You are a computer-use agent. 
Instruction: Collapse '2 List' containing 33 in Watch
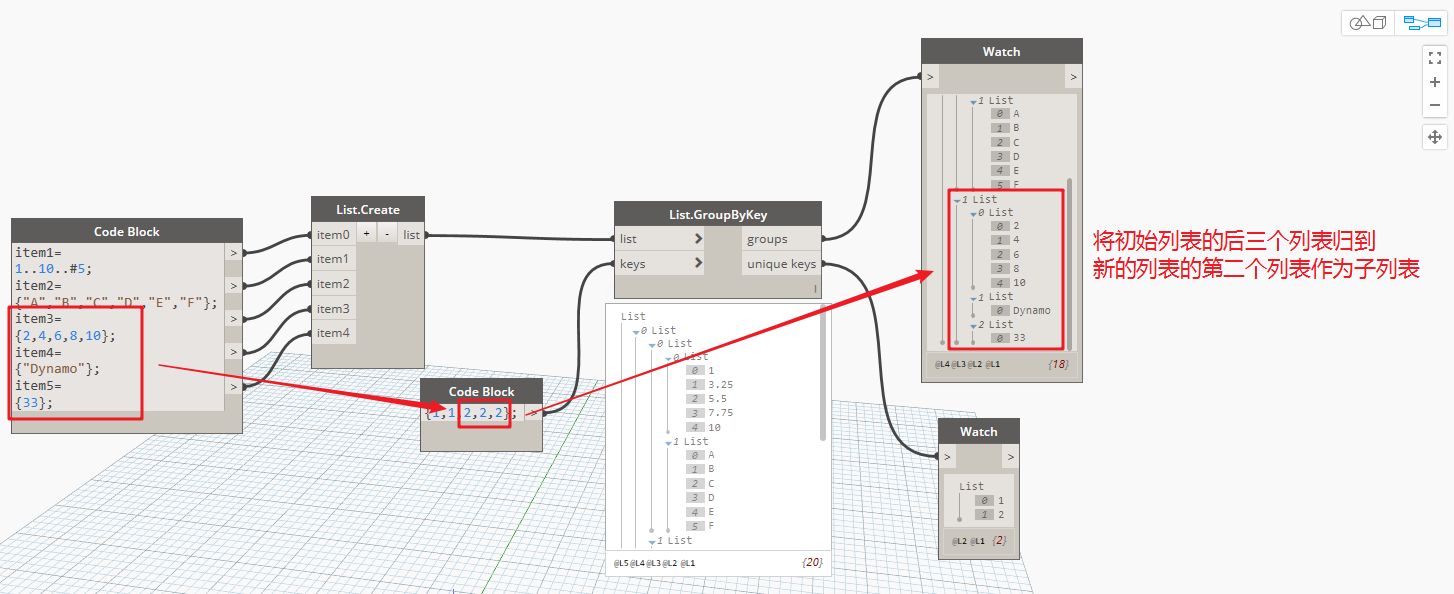tap(973, 325)
